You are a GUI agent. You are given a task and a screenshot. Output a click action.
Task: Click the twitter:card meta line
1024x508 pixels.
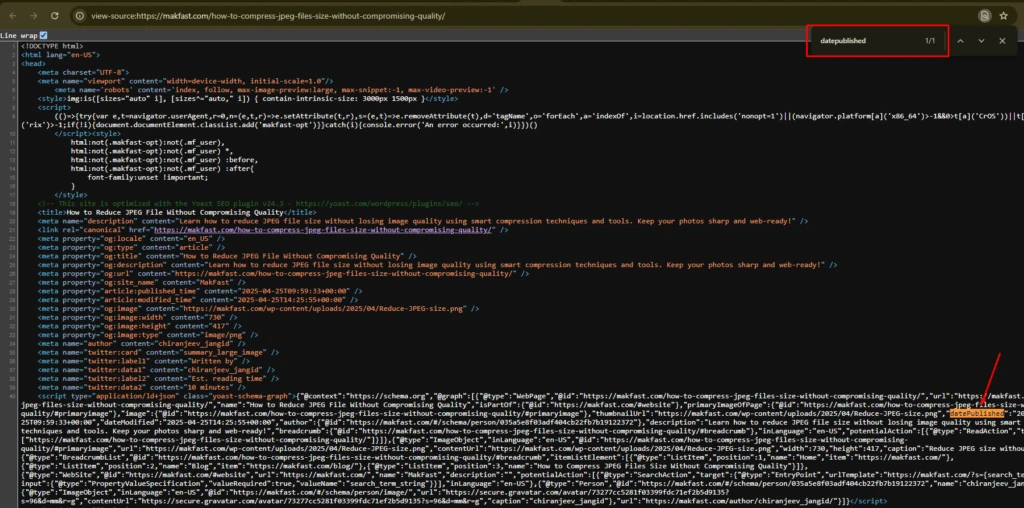[159, 352]
